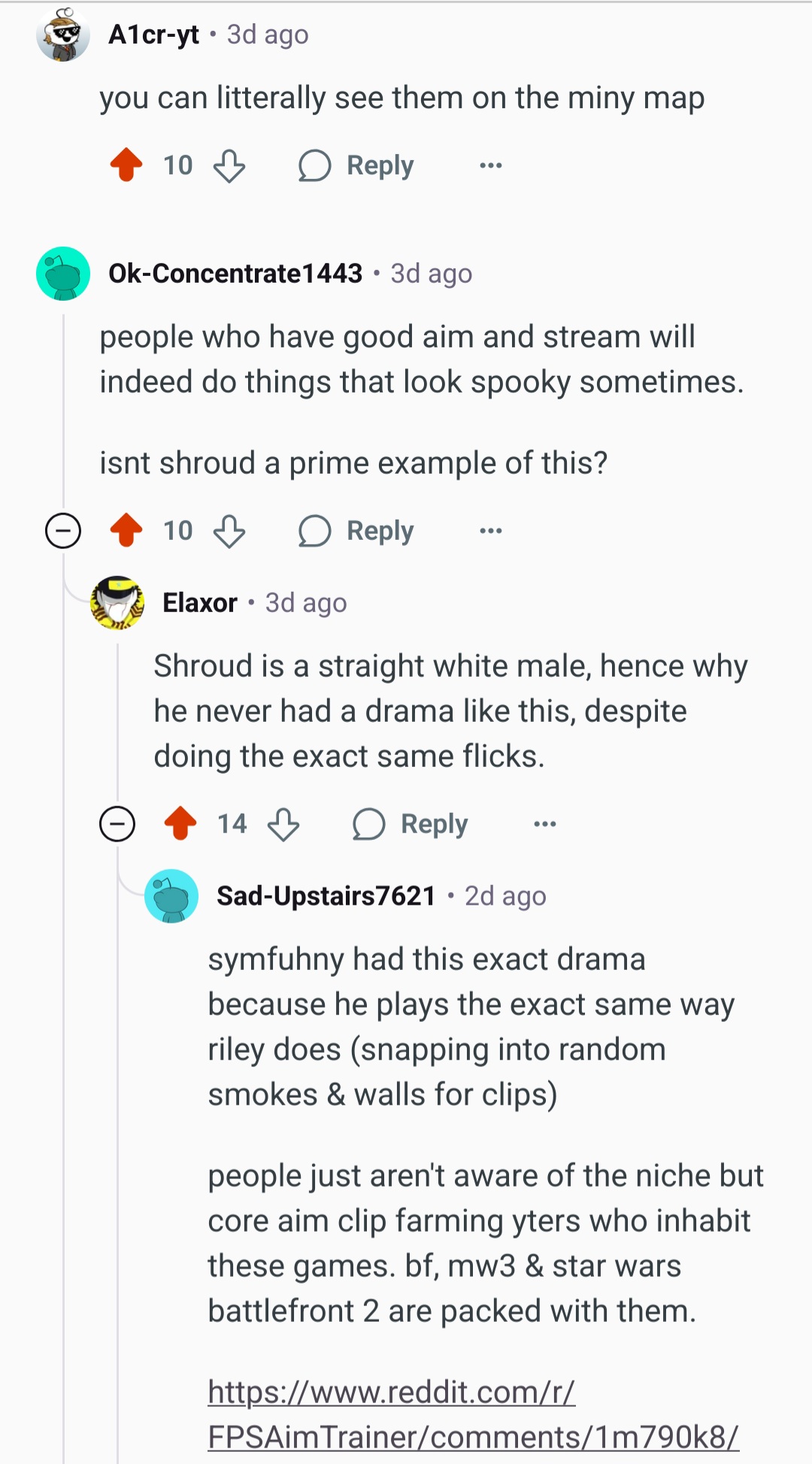Image resolution: width=812 pixels, height=1464 pixels.
Task: Upvote Ok-Concentrate1443's comment
Action: [126, 530]
